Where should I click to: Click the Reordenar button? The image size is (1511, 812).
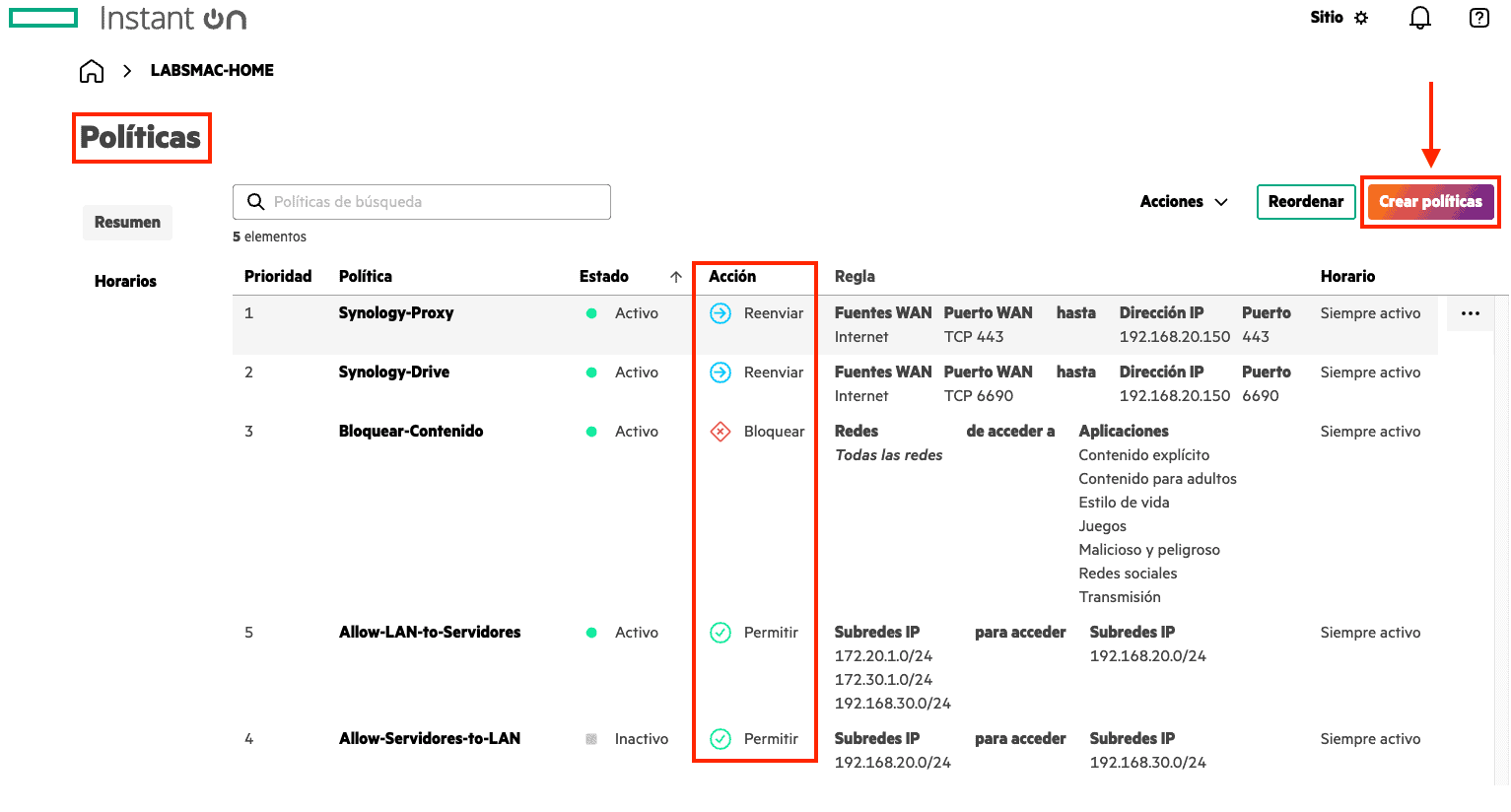coord(1305,202)
